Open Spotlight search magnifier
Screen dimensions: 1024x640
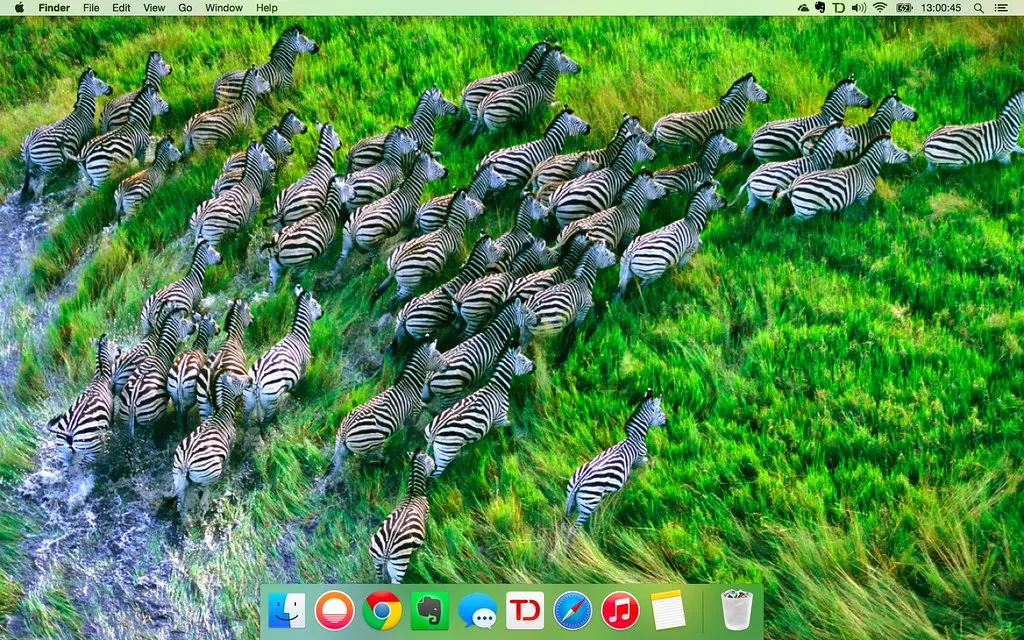(978, 8)
